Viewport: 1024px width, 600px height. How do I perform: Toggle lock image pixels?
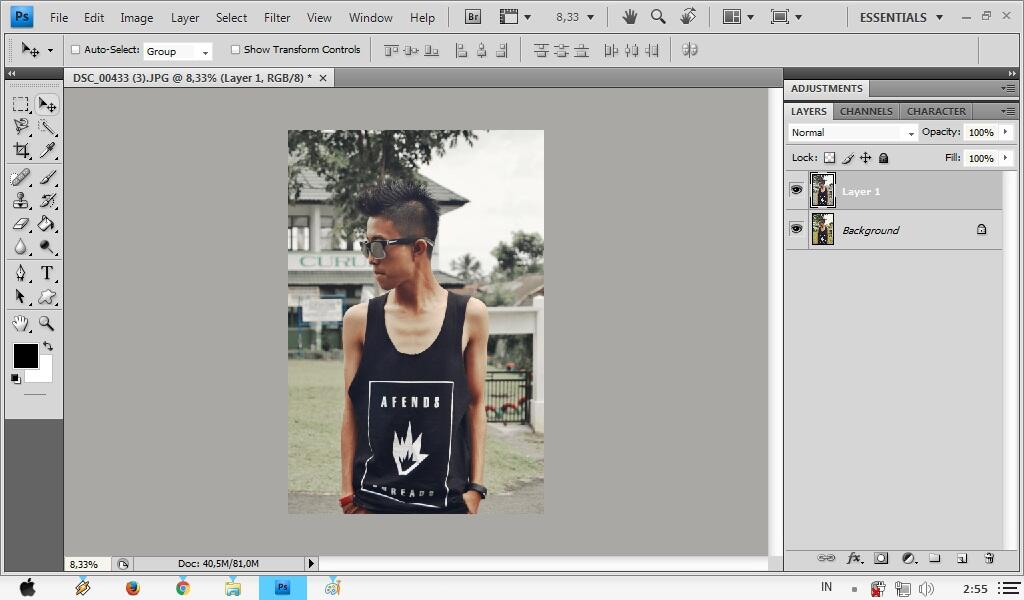click(x=848, y=158)
